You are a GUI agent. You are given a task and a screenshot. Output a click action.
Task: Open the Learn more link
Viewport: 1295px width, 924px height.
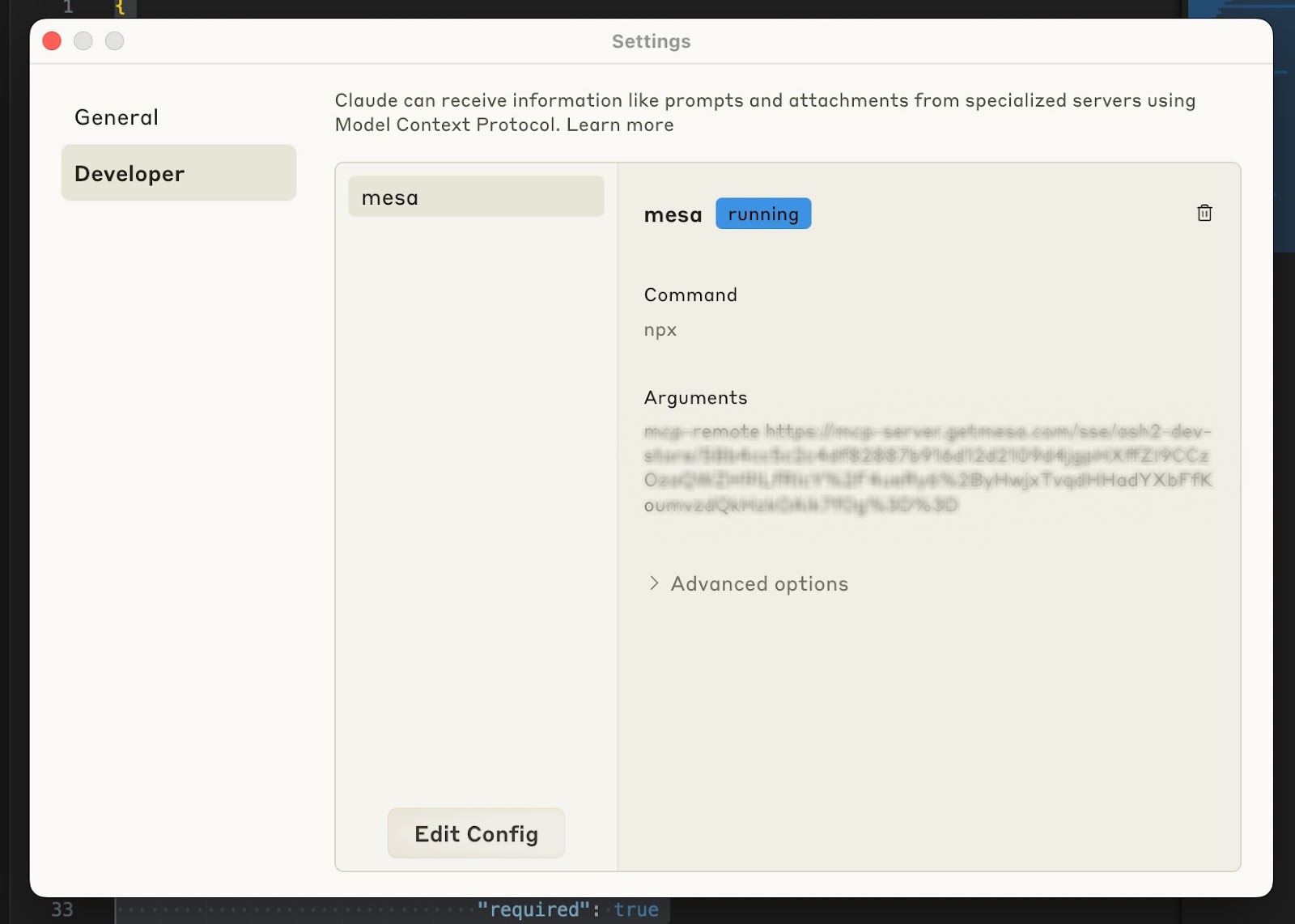[620, 125]
